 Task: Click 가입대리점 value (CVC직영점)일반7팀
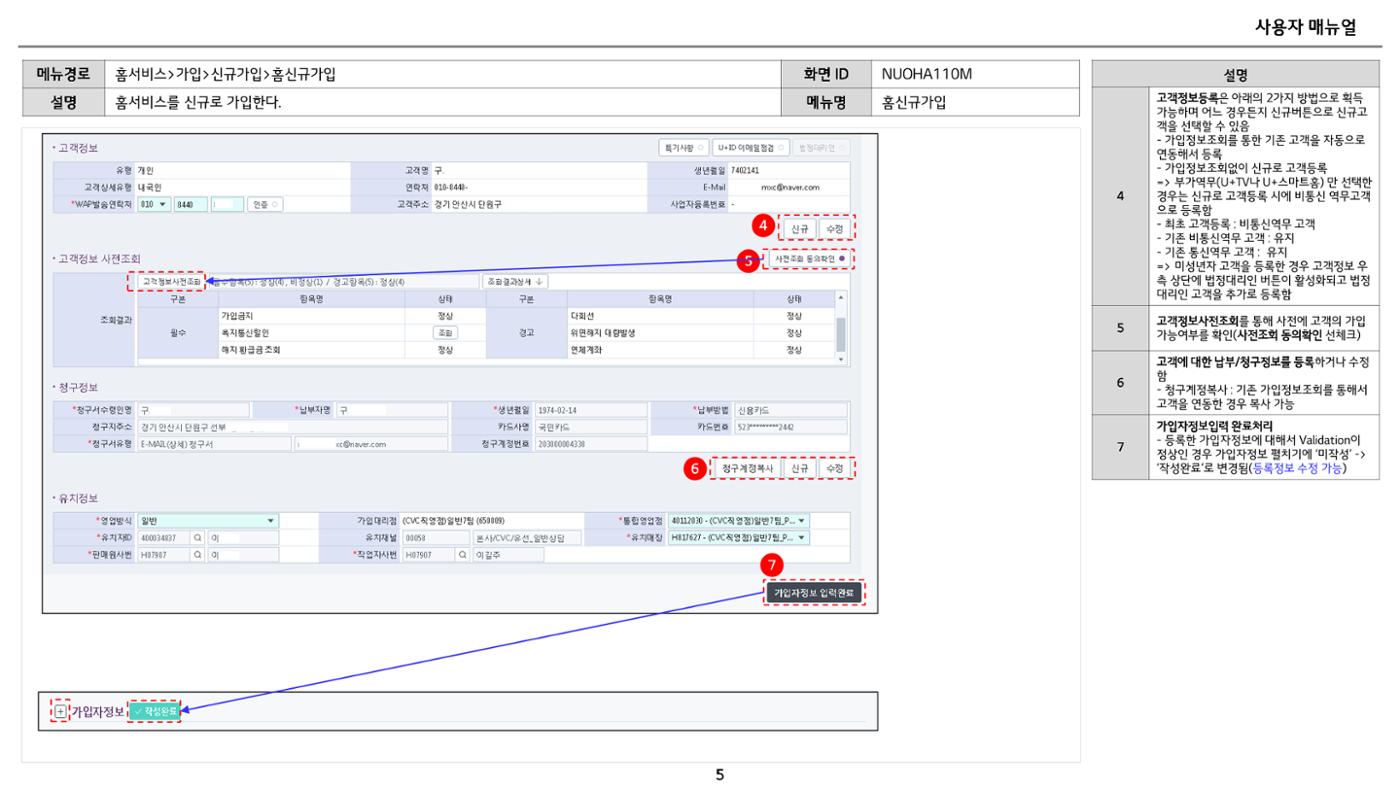453,520
